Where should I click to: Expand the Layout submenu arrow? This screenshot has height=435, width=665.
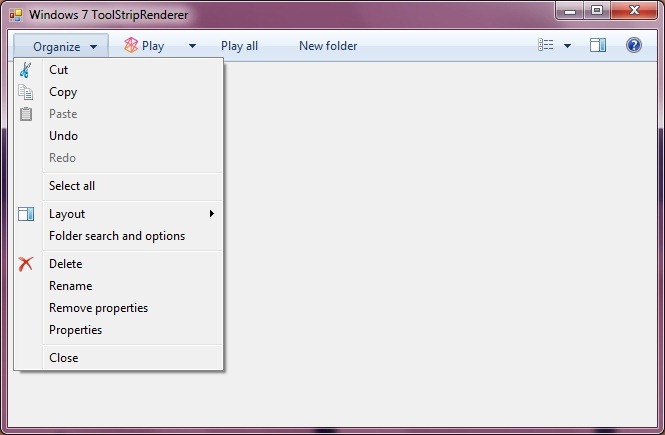click(x=212, y=214)
